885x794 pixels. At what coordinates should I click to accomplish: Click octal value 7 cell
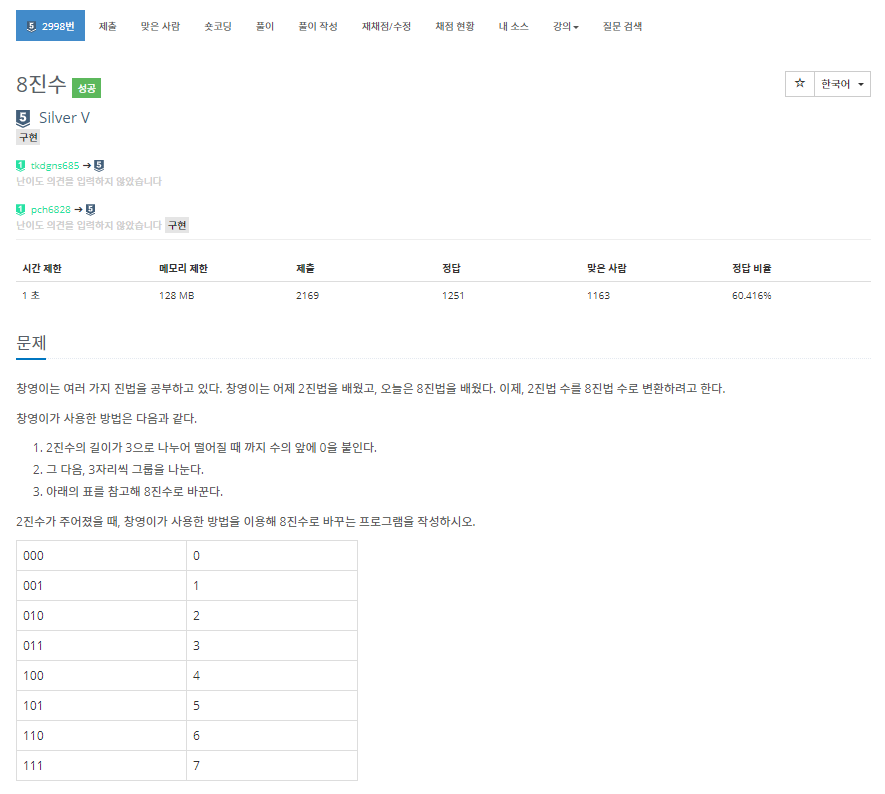[x=272, y=765]
